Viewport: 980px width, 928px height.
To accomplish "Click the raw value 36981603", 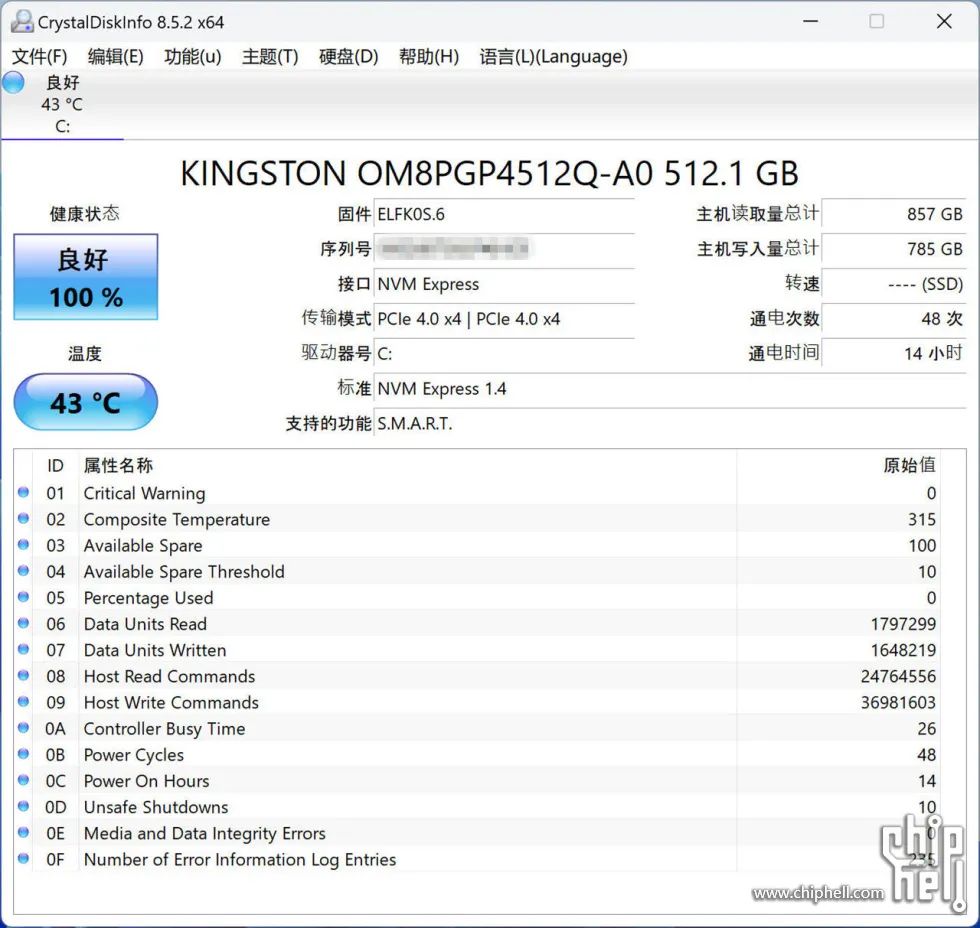I will [x=899, y=702].
